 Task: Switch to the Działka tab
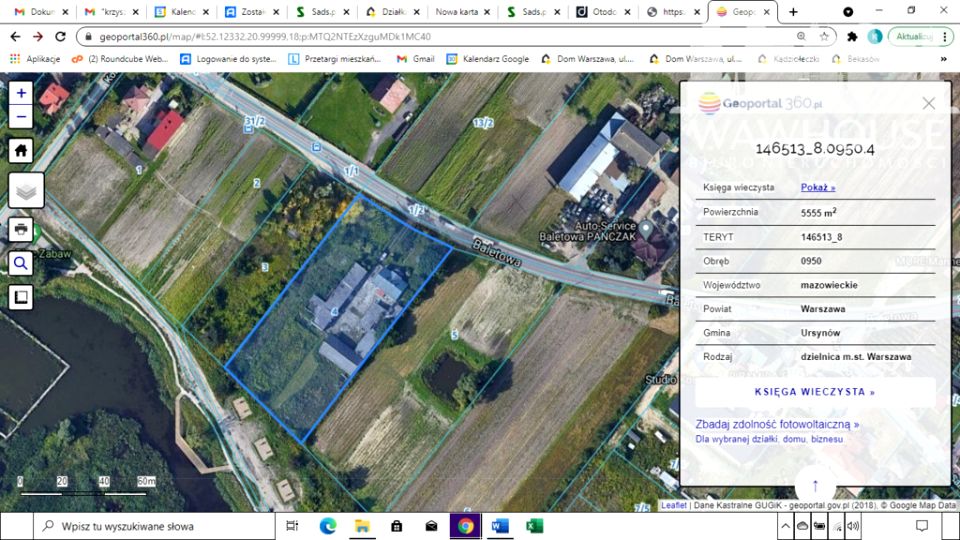click(392, 12)
